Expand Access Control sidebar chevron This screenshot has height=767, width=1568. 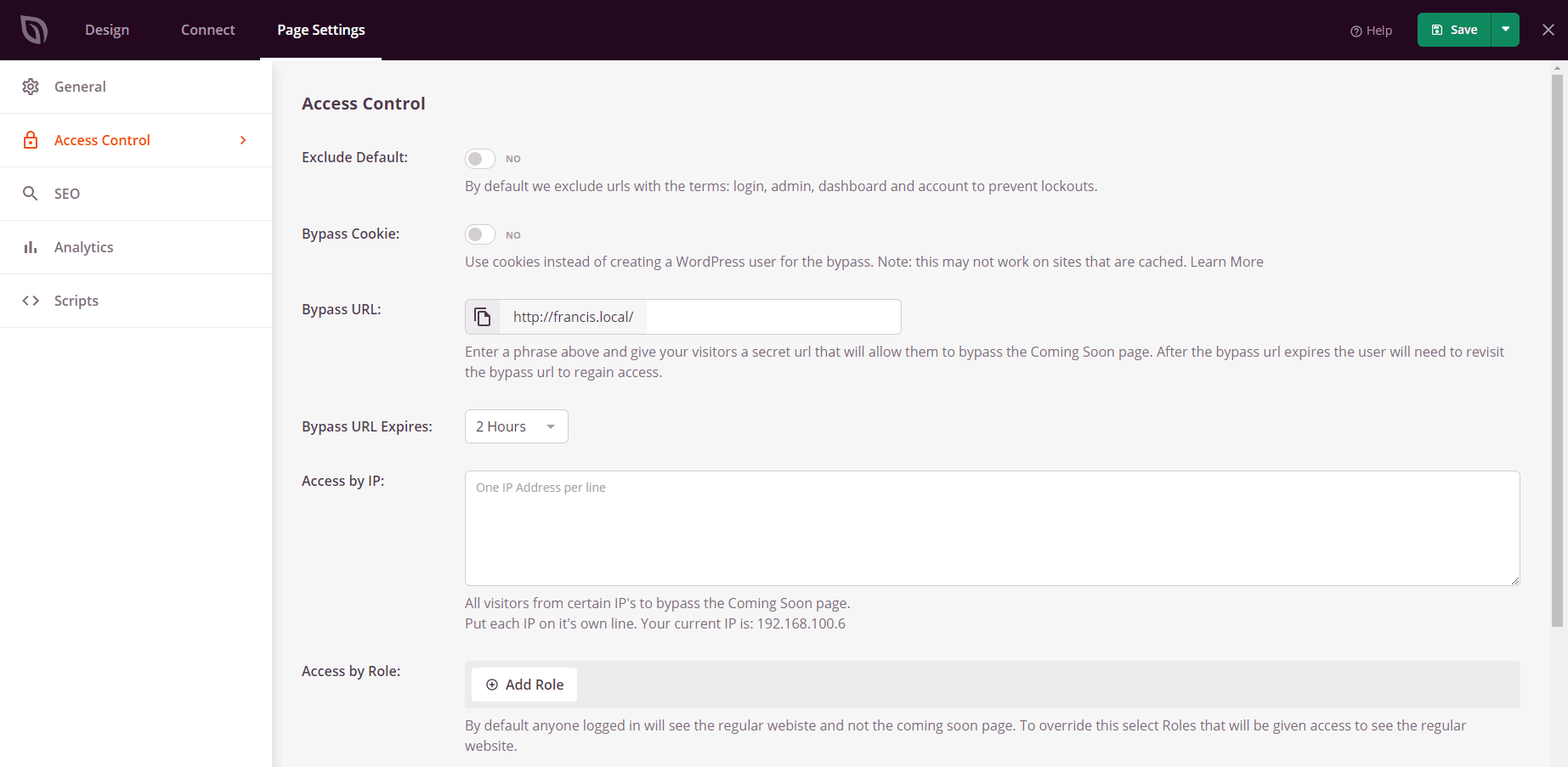click(243, 140)
